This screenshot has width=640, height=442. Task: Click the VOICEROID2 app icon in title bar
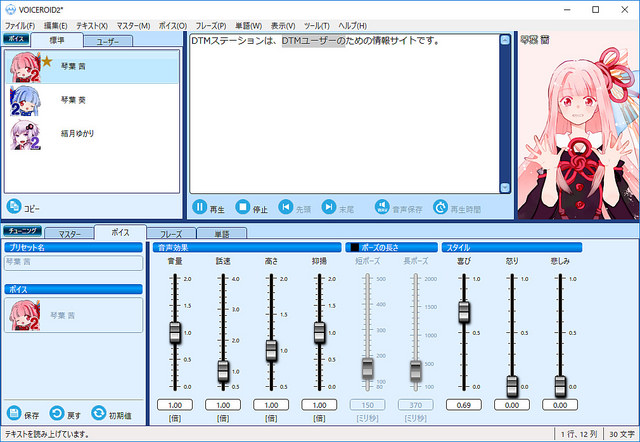(x=10, y=9)
